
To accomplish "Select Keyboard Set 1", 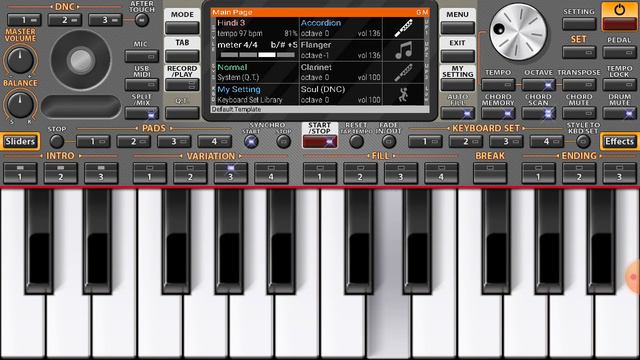I will (x=425, y=142).
